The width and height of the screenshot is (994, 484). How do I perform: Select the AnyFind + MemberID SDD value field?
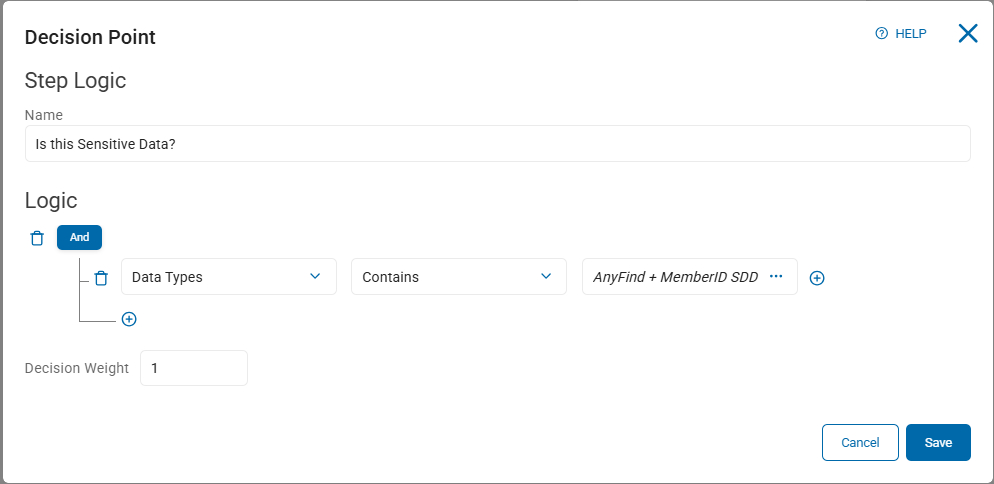675,277
